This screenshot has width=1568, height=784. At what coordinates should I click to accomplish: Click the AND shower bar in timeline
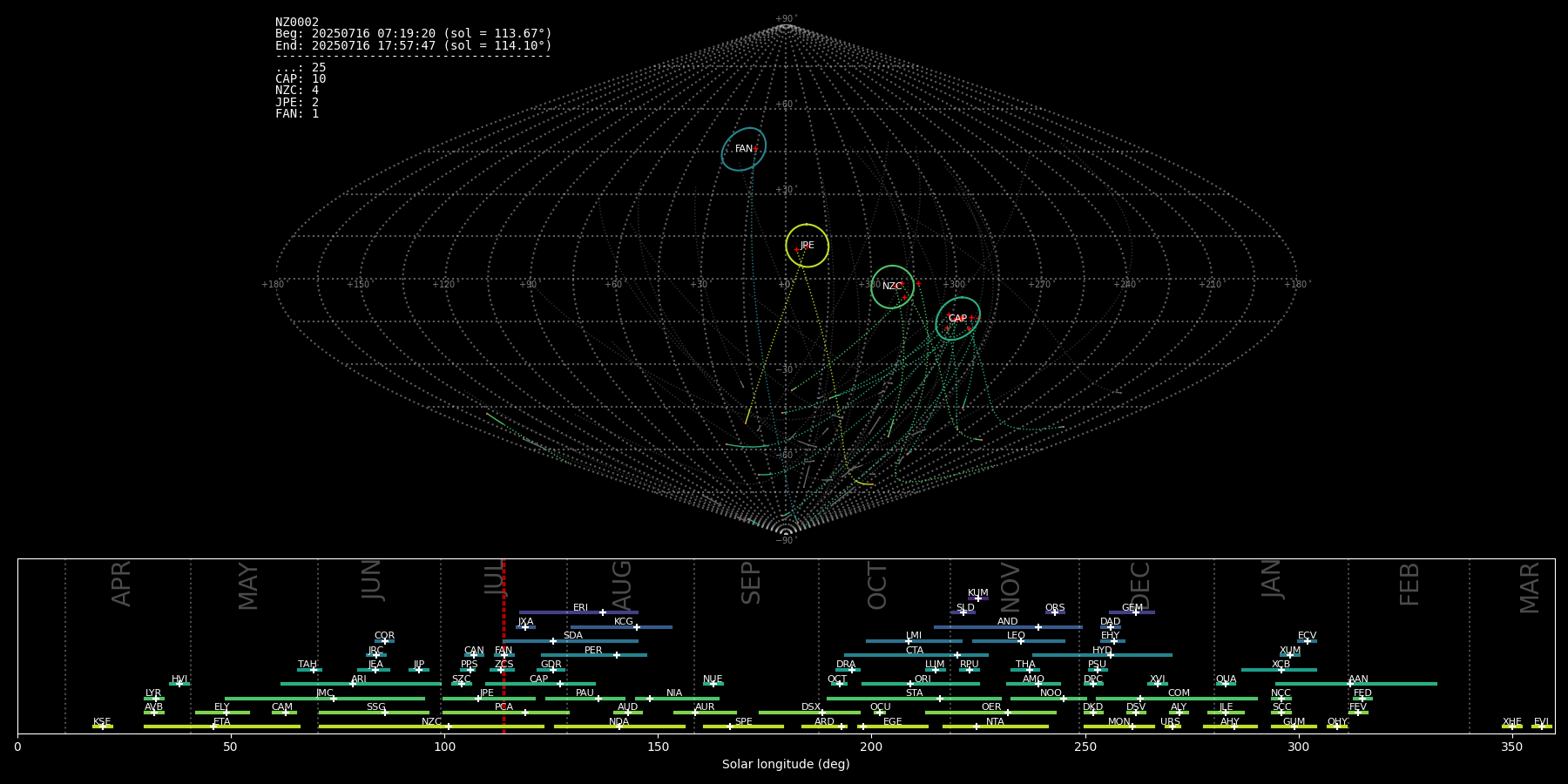(1008, 627)
